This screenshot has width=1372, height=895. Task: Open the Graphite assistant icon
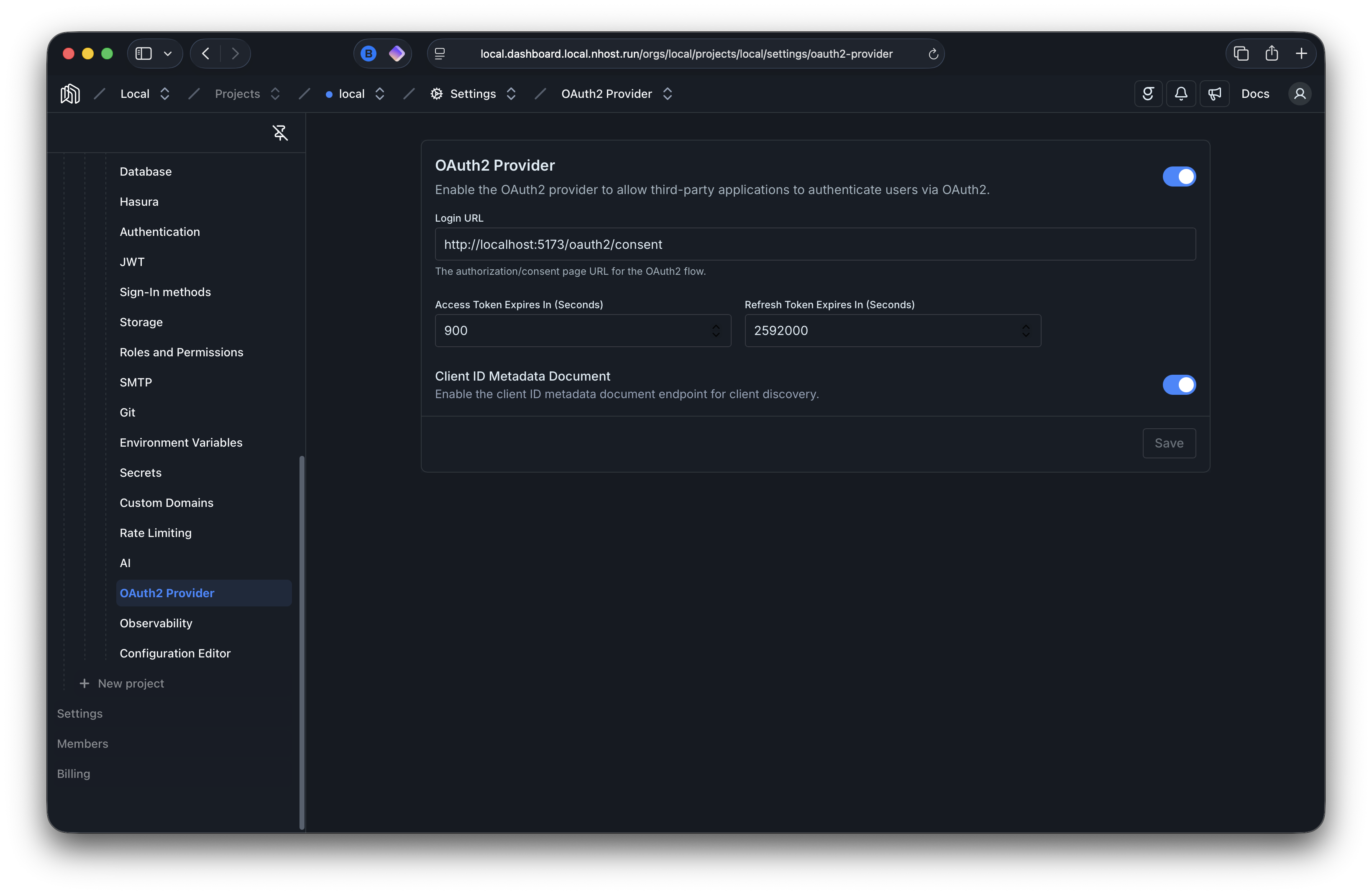click(x=1148, y=93)
